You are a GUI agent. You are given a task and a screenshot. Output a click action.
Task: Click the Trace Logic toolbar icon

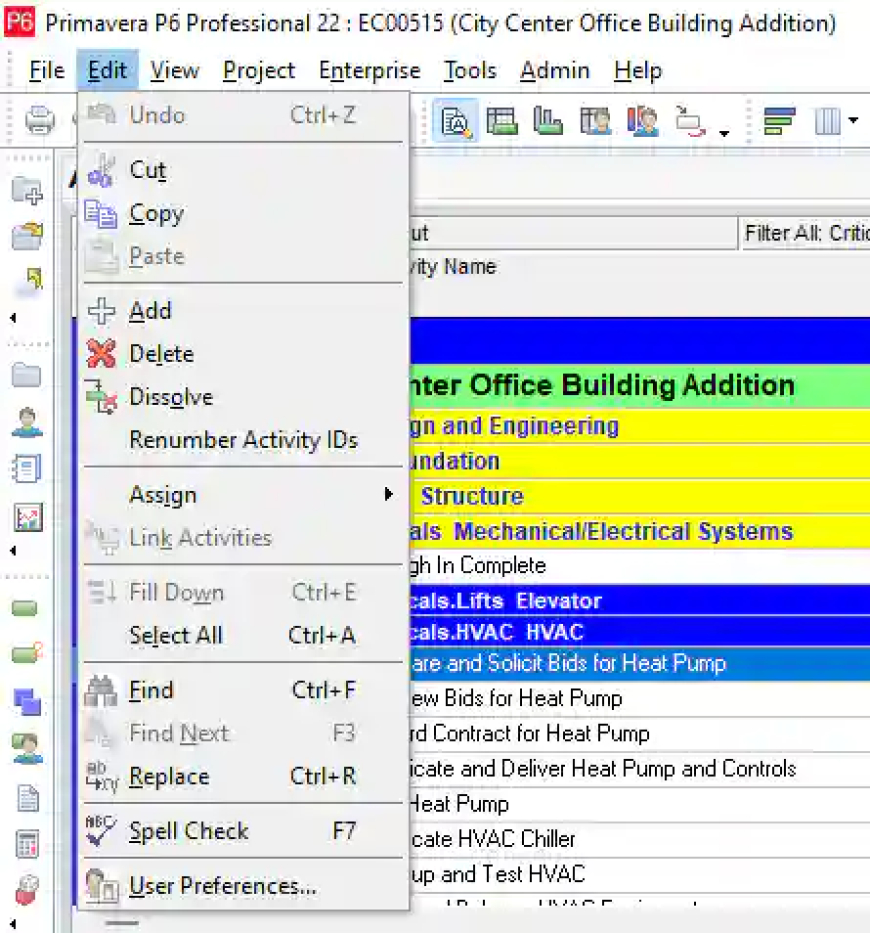click(x=690, y=121)
